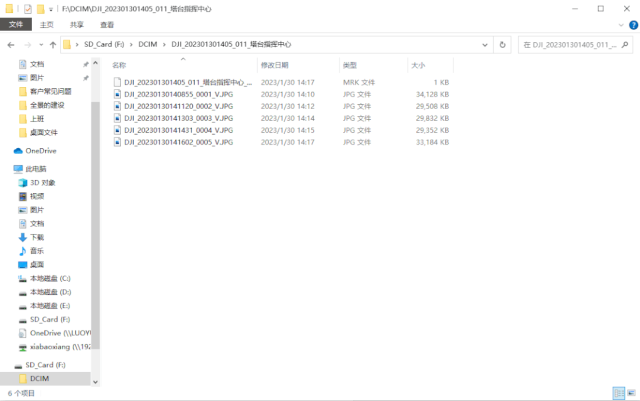640x401 pixels.
Task: Click the navigation pane scrollbar down arrow
Action: [x=95, y=382]
